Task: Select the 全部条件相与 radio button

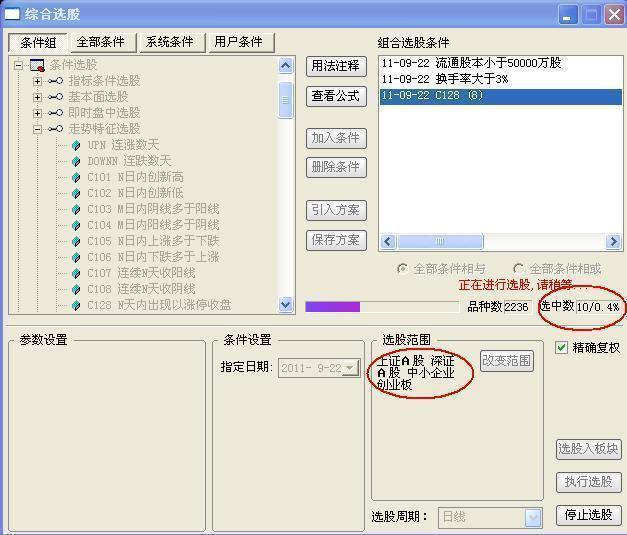Action: 403,269
